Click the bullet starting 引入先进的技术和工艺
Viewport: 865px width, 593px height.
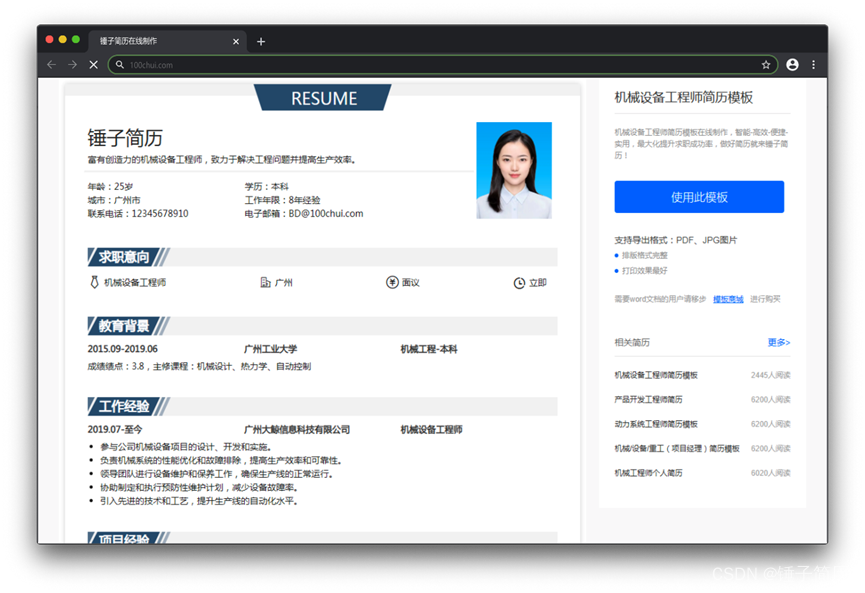point(199,501)
